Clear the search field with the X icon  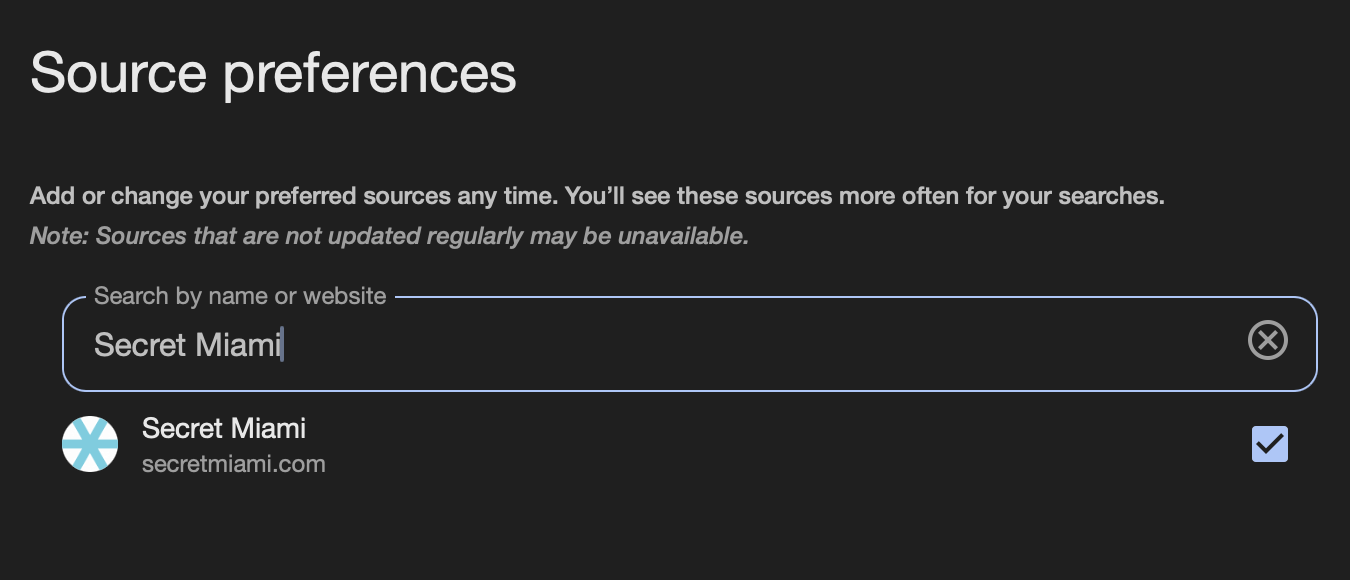1268,342
